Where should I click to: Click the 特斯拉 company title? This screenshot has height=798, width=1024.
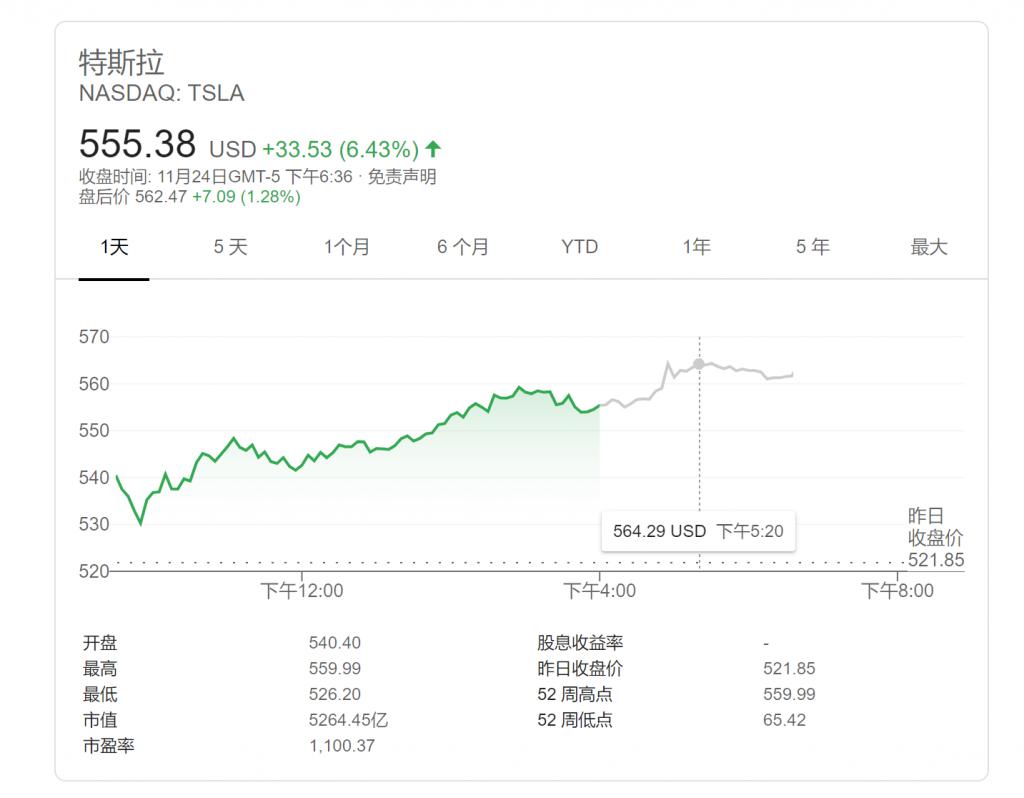point(121,63)
